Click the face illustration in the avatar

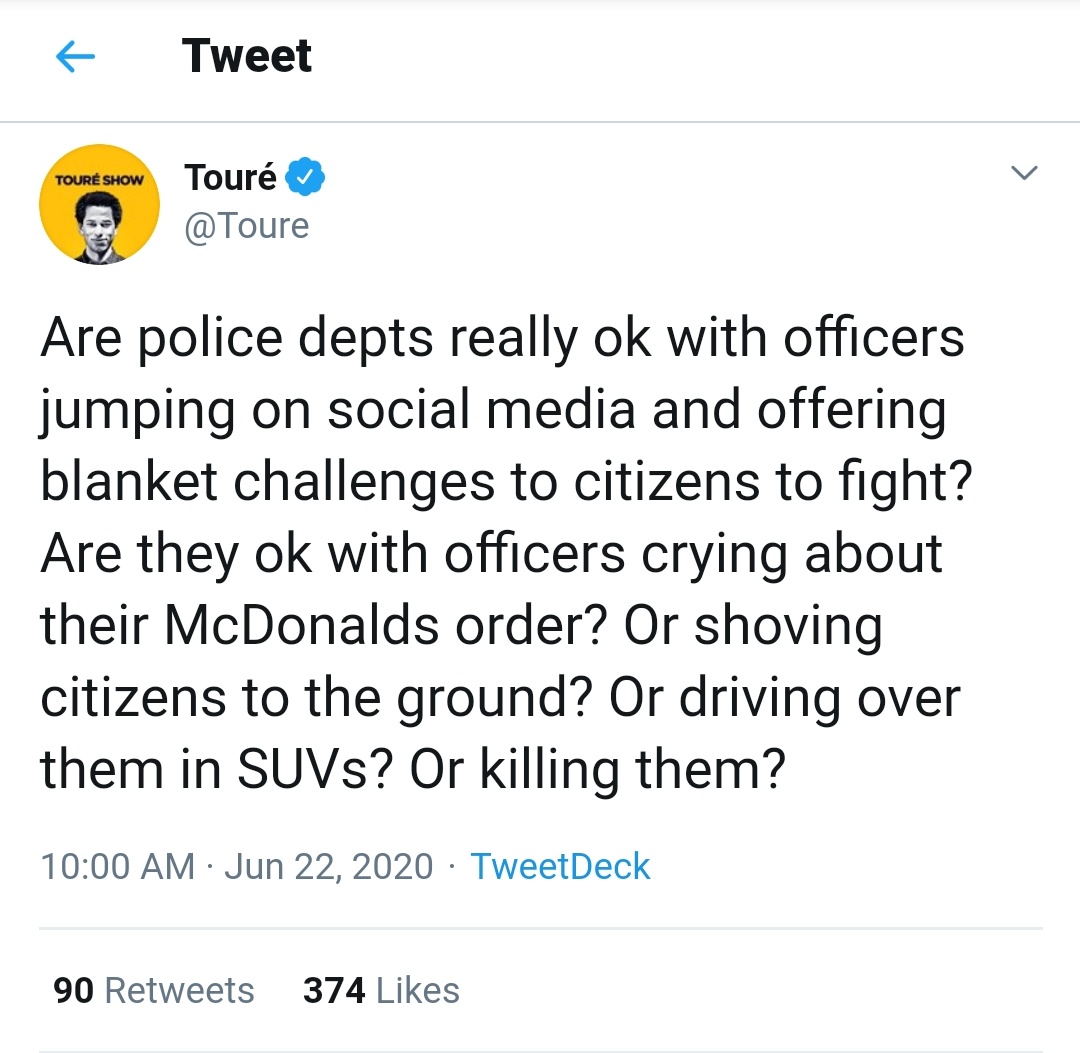(x=100, y=225)
